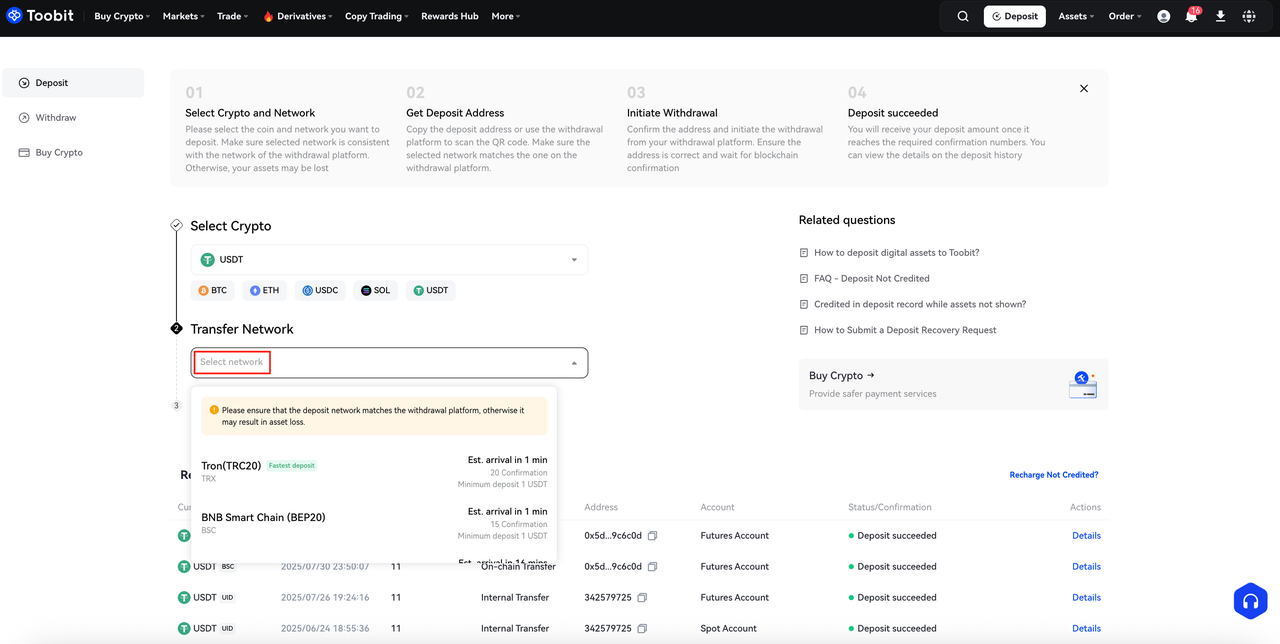
Task: Close the deposit steps guide
Action: 1084,89
